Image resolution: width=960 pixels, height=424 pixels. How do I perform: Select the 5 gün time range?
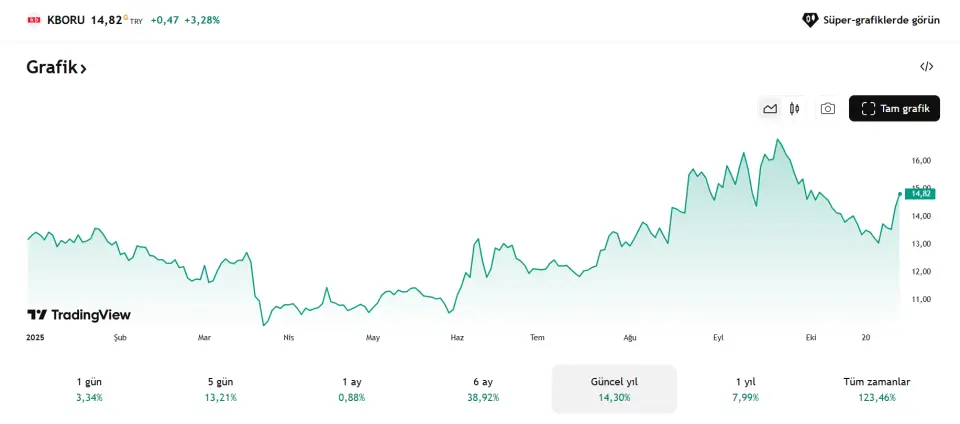click(220, 389)
